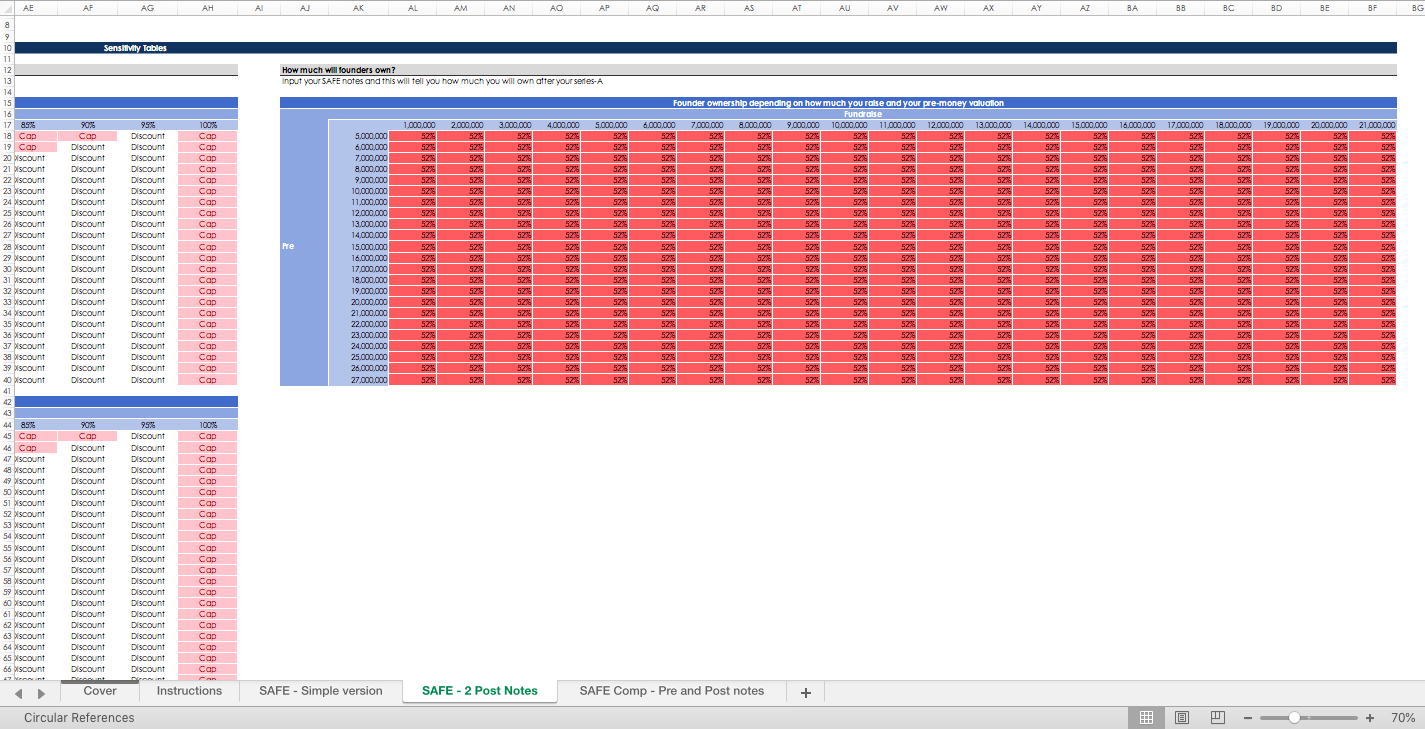The image size is (1425, 729).
Task: Select the Fundraise header cell
Action: pyautogui.click(x=862, y=114)
